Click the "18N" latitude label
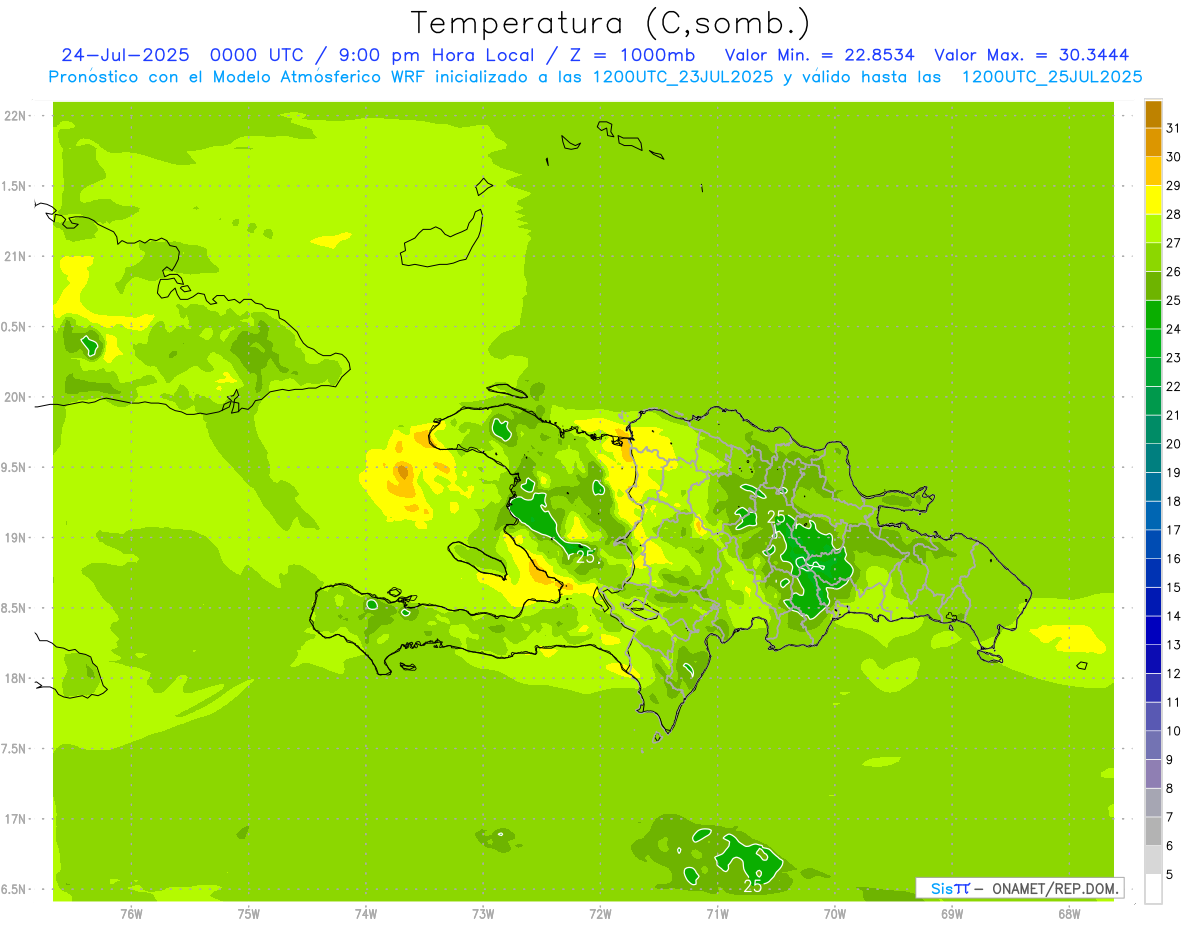The height and width of the screenshot is (927, 1200). 16,678
